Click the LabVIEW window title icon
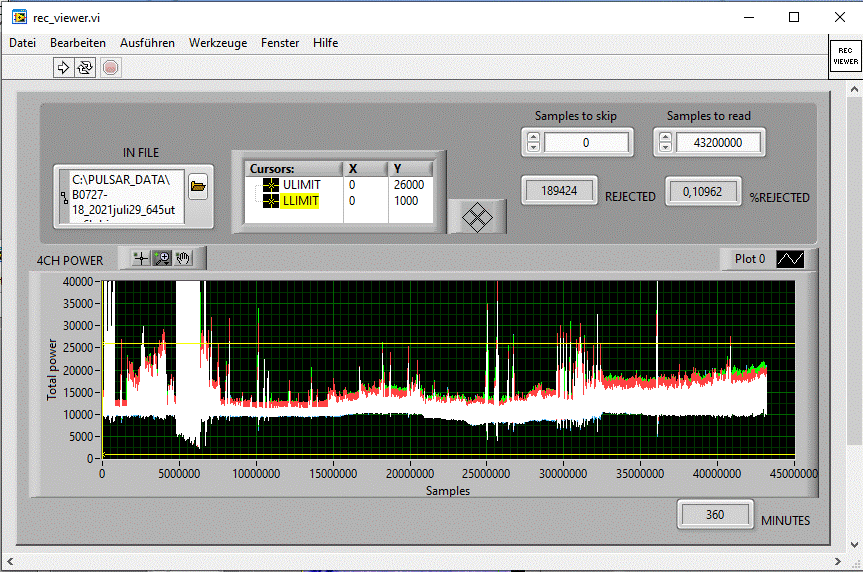Viewport: 863px width, 572px height. (x=19, y=17)
